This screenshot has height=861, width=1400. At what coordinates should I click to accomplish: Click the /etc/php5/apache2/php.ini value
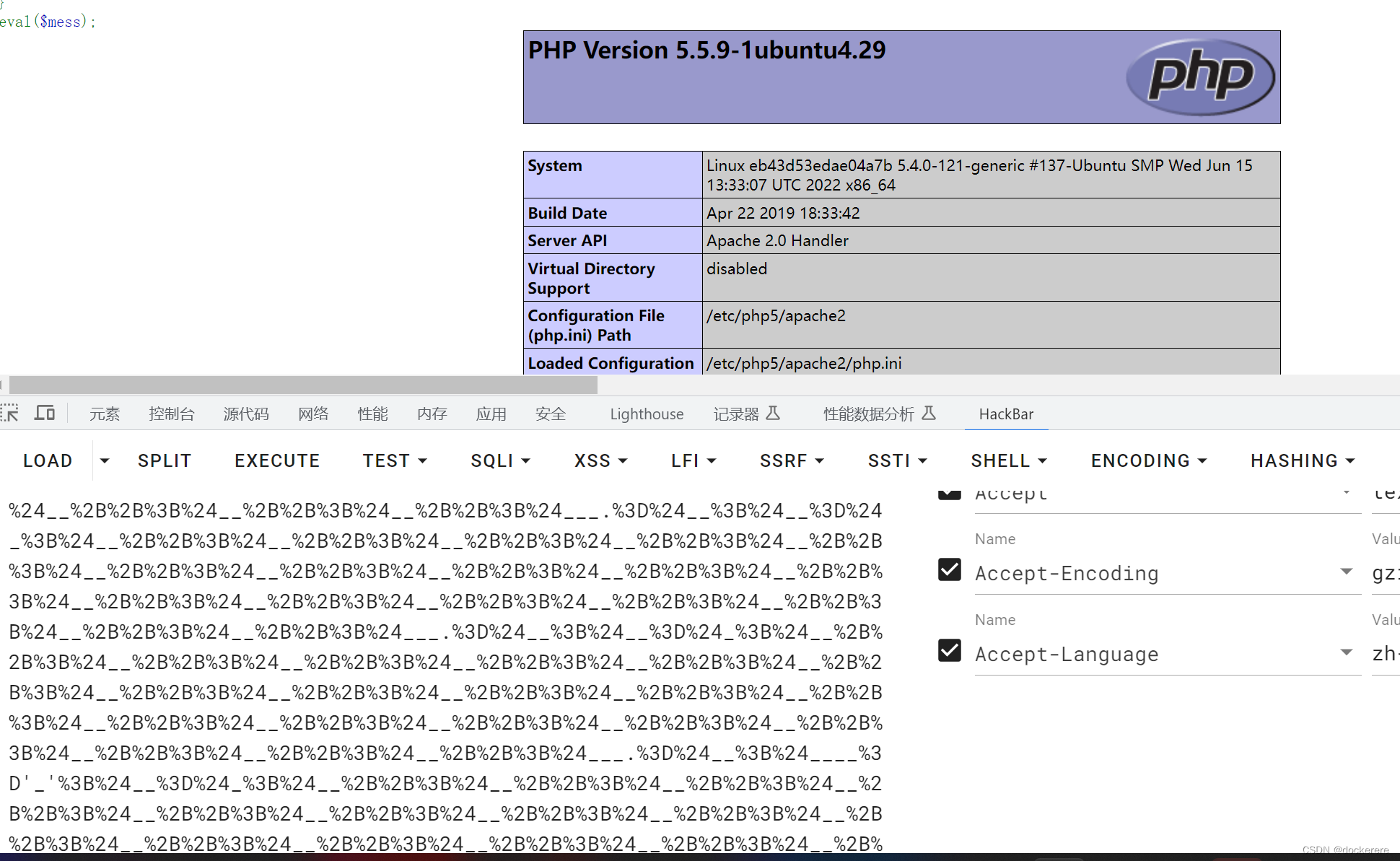click(x=804, y=363)
